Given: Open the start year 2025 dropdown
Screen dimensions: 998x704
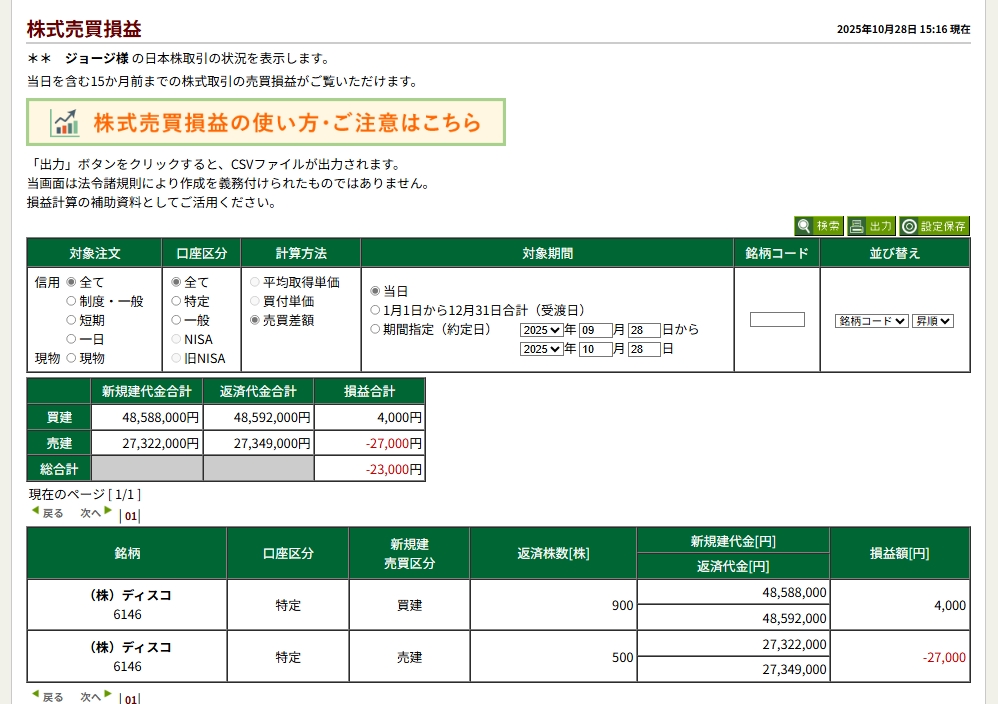Looking at the screenshot, I should (541, 330).
